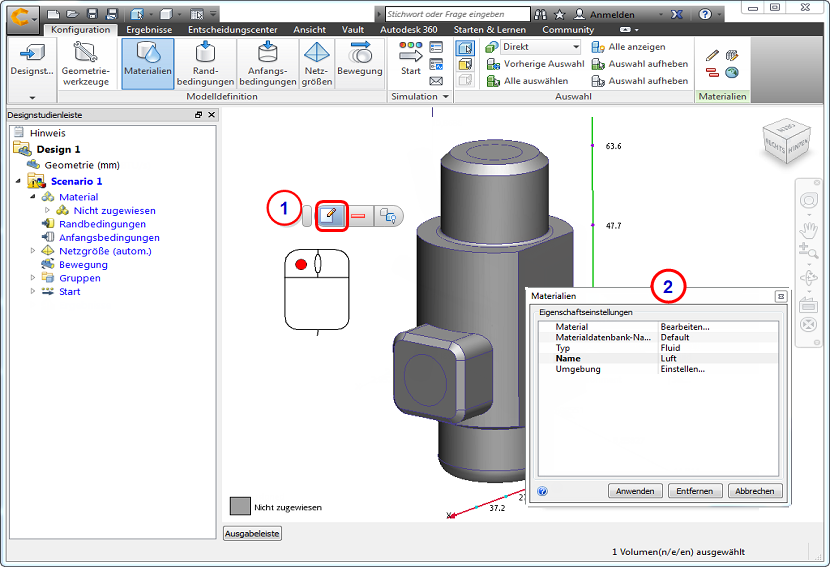Click the ViewCube in the model viewport
830x567 pixels.
point(787,139)
